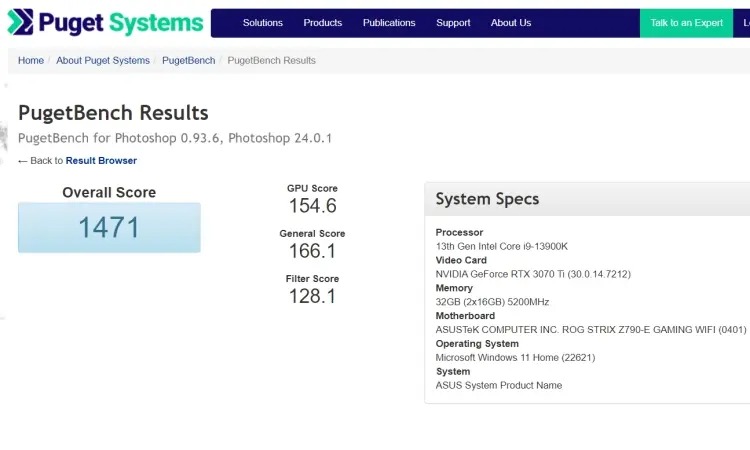The image size is (750, 450).
Task: Click the GPU Score value 154.6
Action: tap(312, 206)
